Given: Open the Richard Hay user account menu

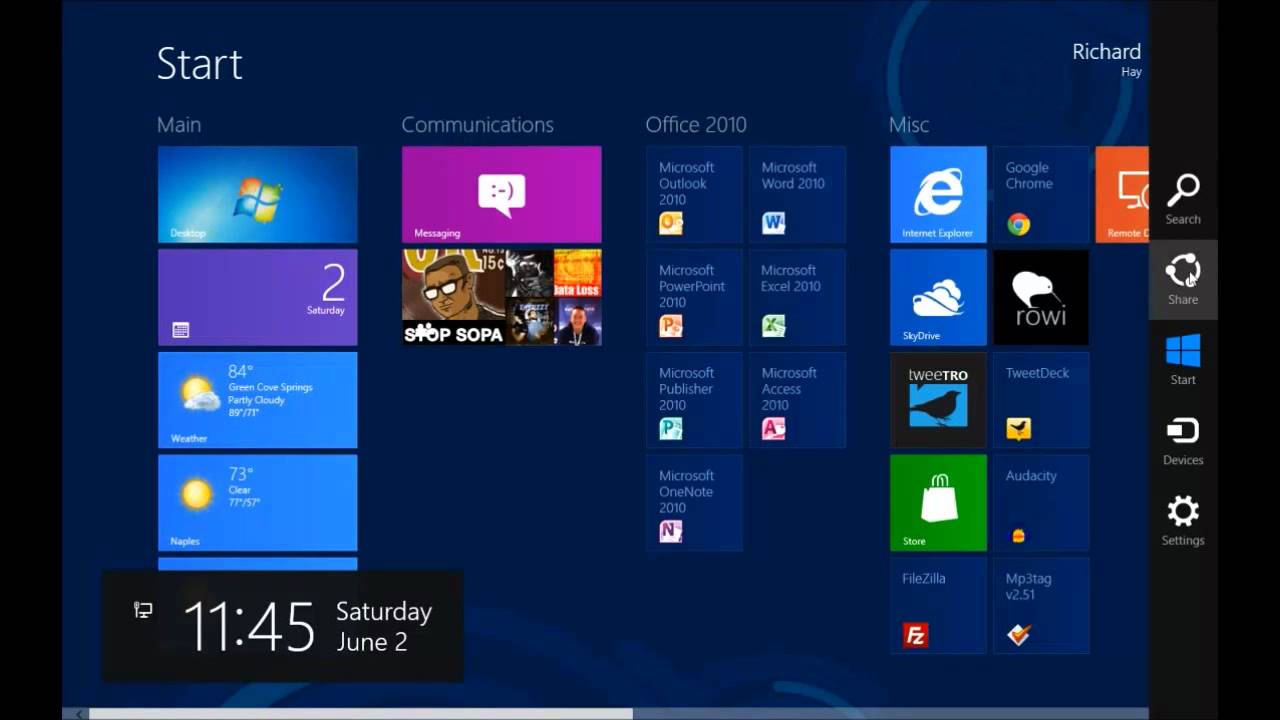Looking at the screenshot, I should (x=1106, y=59).
